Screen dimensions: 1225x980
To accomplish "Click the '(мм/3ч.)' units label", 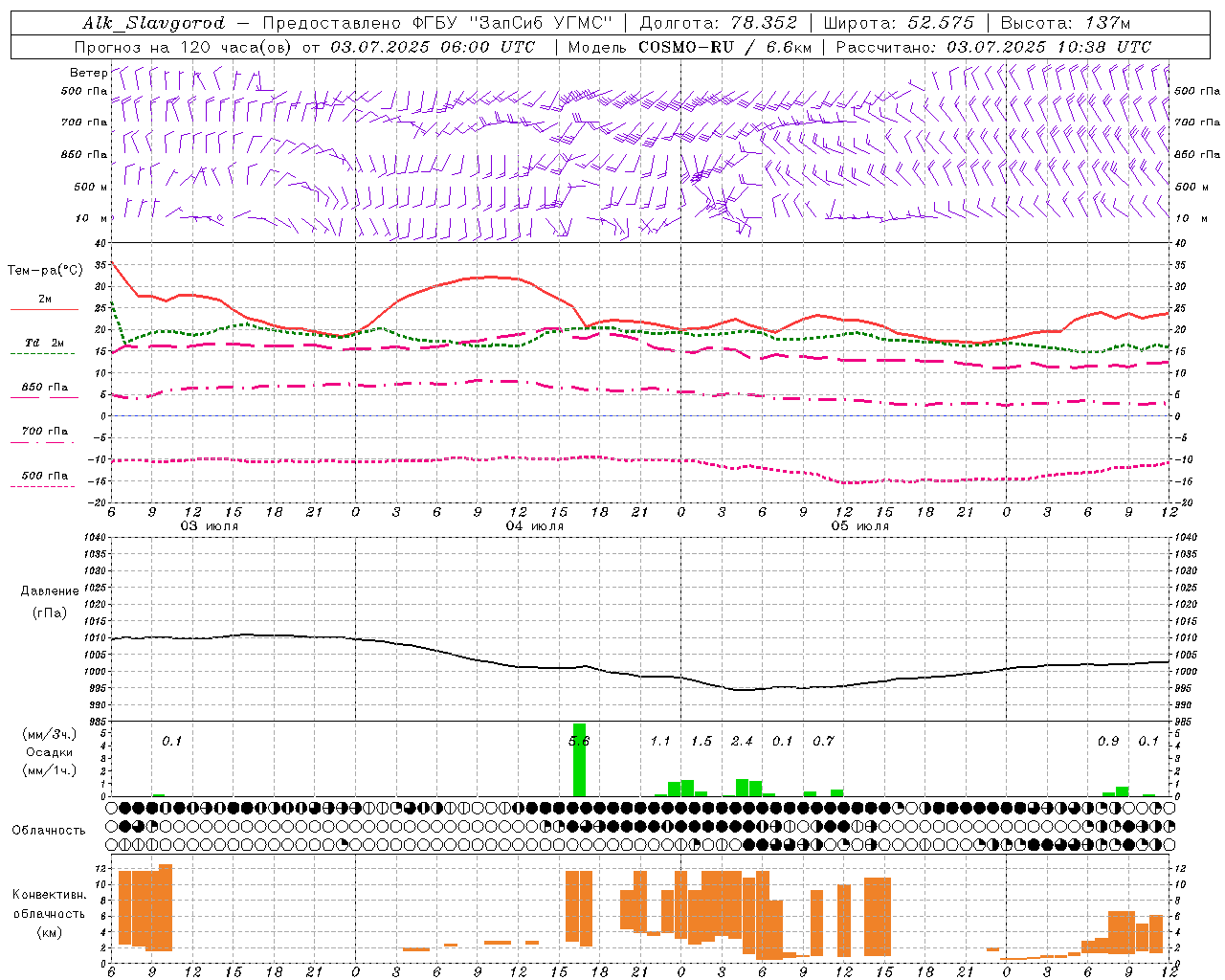I will [x=49, y=735].
